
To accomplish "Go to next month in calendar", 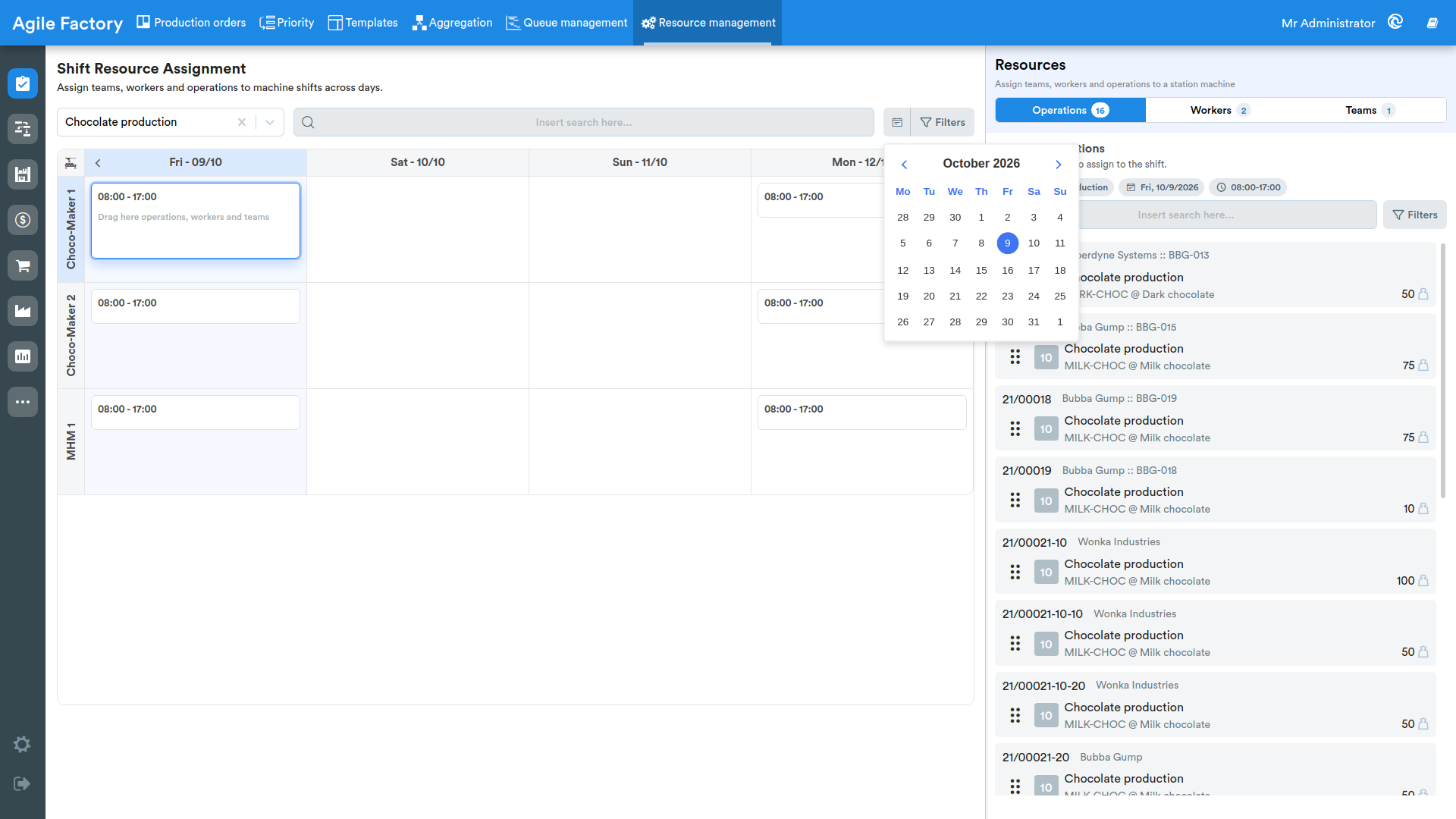I will tap(1059, 165).
